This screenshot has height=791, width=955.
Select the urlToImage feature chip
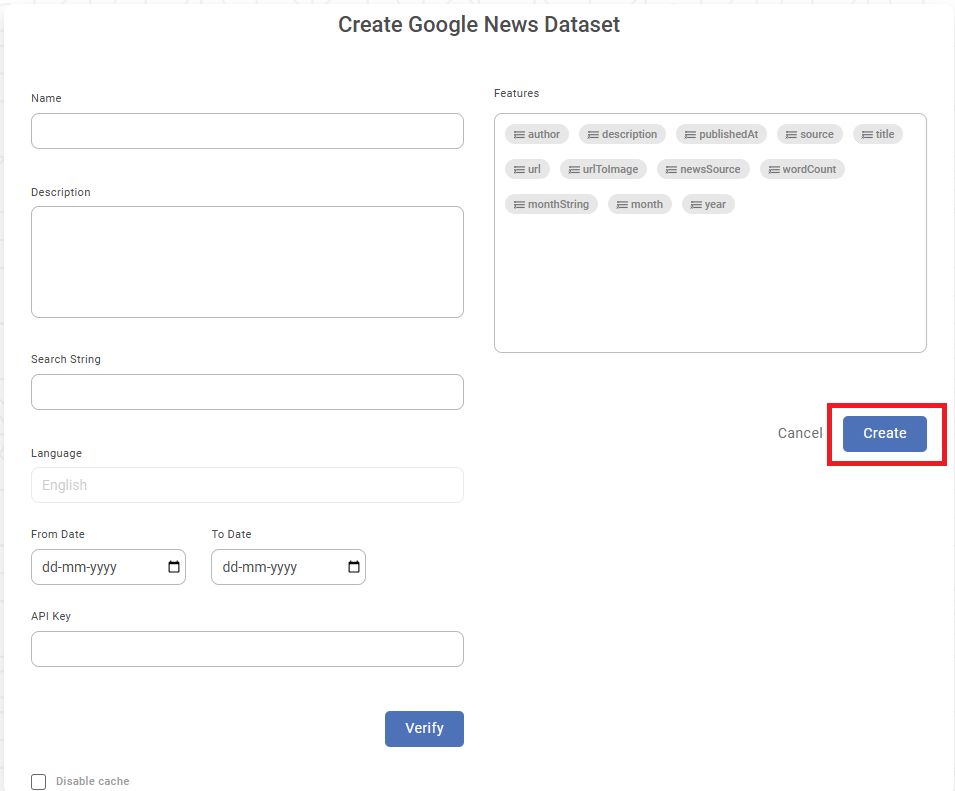pyautogui.click(x=603, y=169)
